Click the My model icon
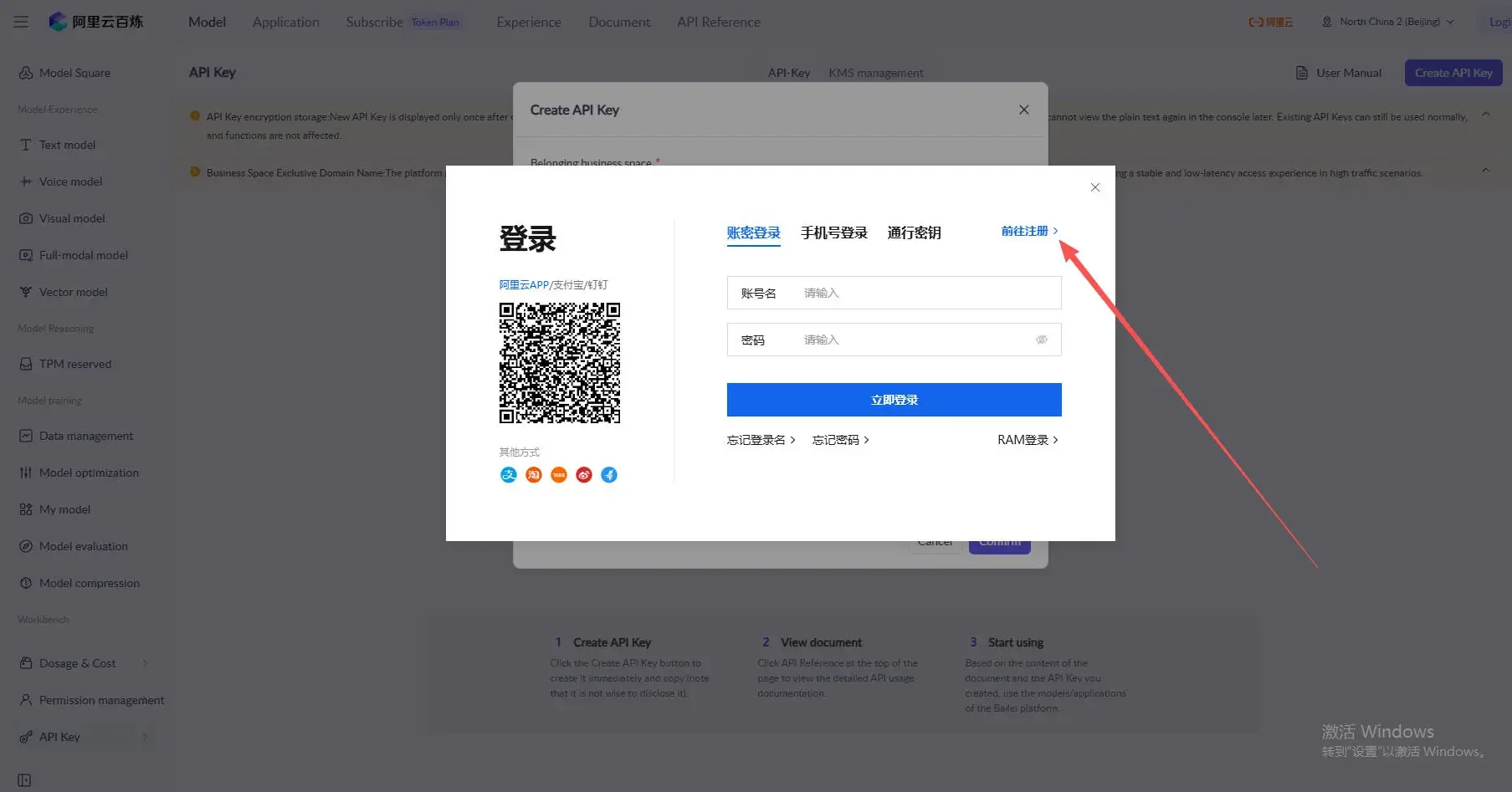The height and width of the screenshot is (792, 1512). [x=26, y=509]
